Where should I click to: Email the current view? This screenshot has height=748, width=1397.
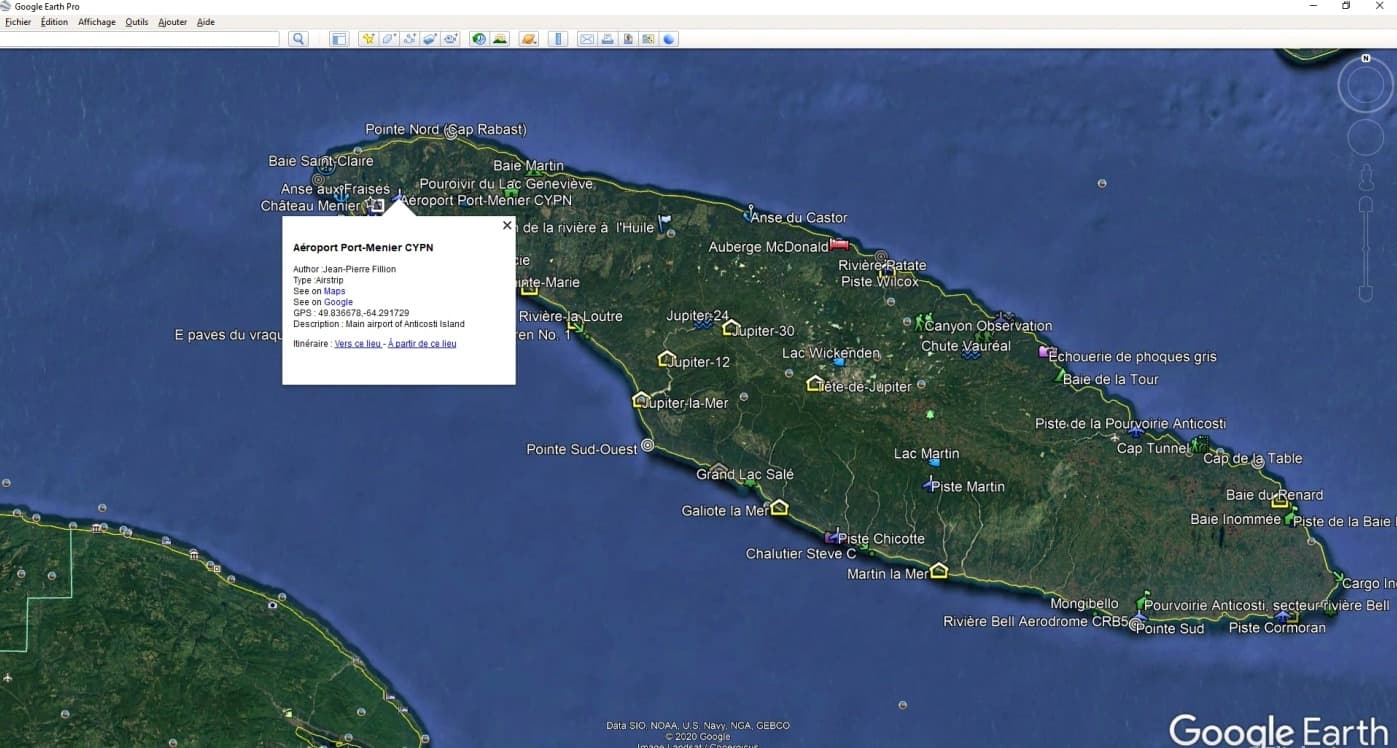(x=586, y=39)
